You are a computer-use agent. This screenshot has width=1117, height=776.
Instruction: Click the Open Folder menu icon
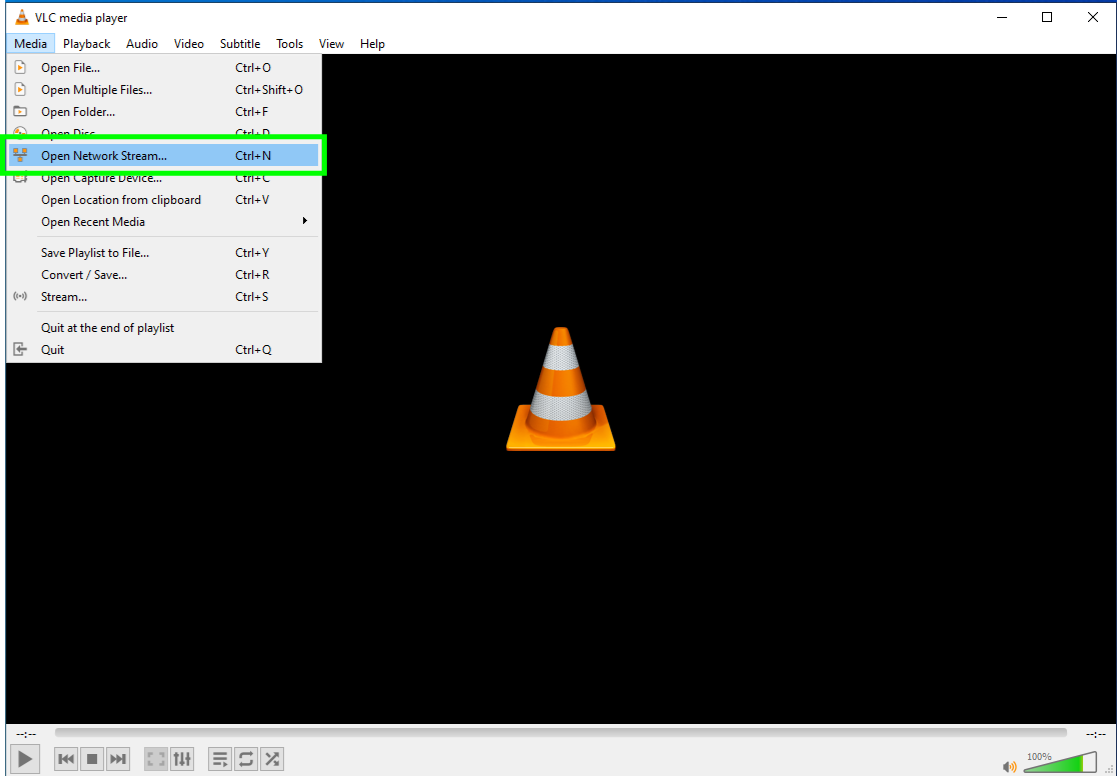click(20, 111)
